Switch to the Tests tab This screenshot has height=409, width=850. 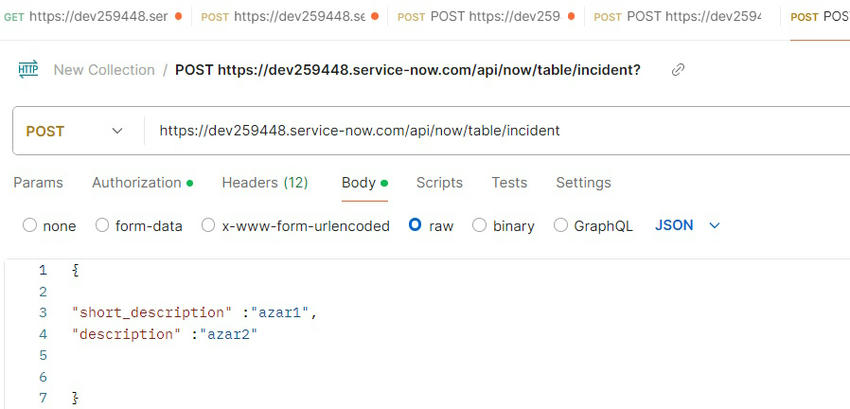[x=509, y=183]
